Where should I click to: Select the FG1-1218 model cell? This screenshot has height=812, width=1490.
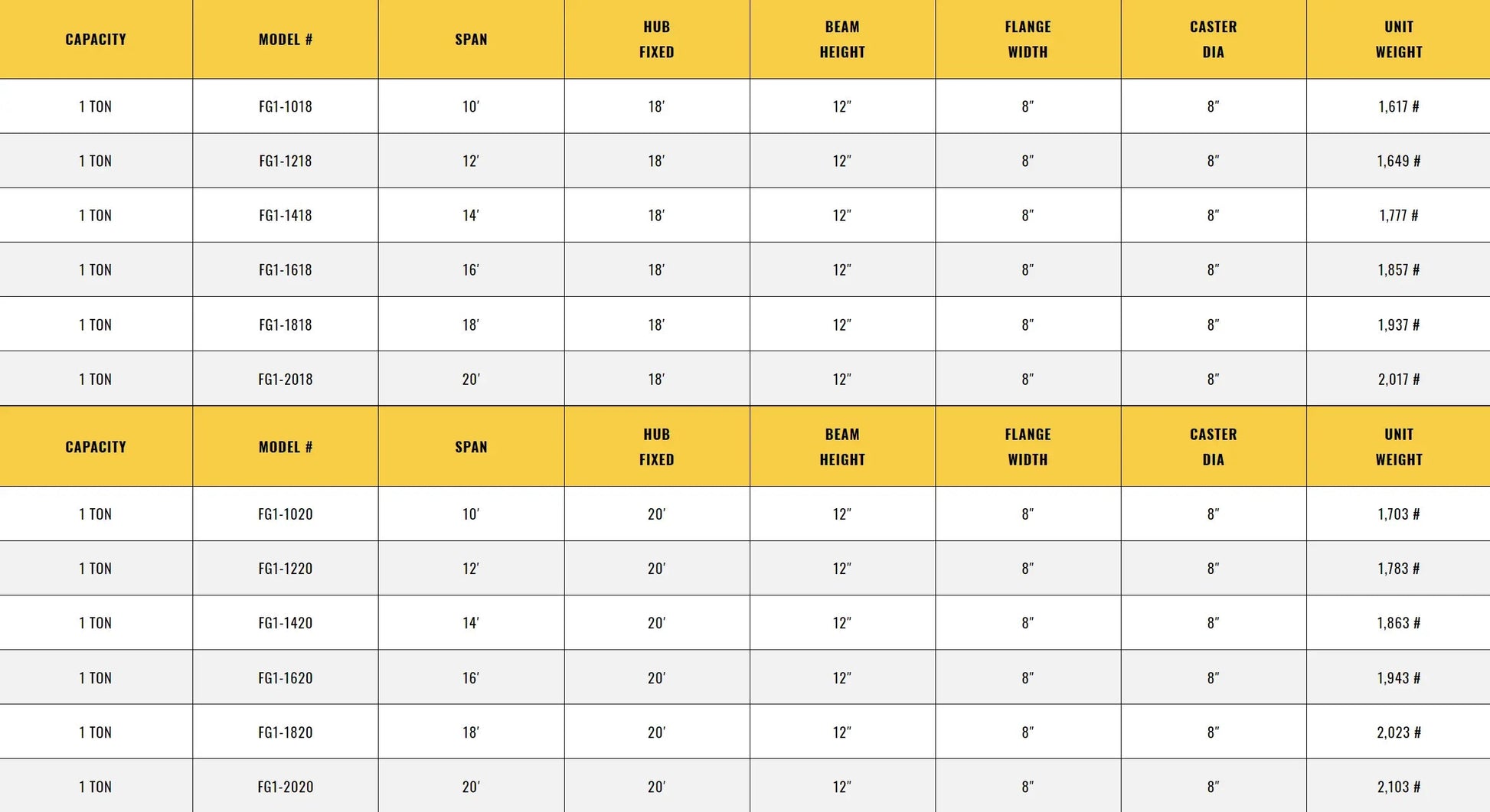click(x=285, y=161)
